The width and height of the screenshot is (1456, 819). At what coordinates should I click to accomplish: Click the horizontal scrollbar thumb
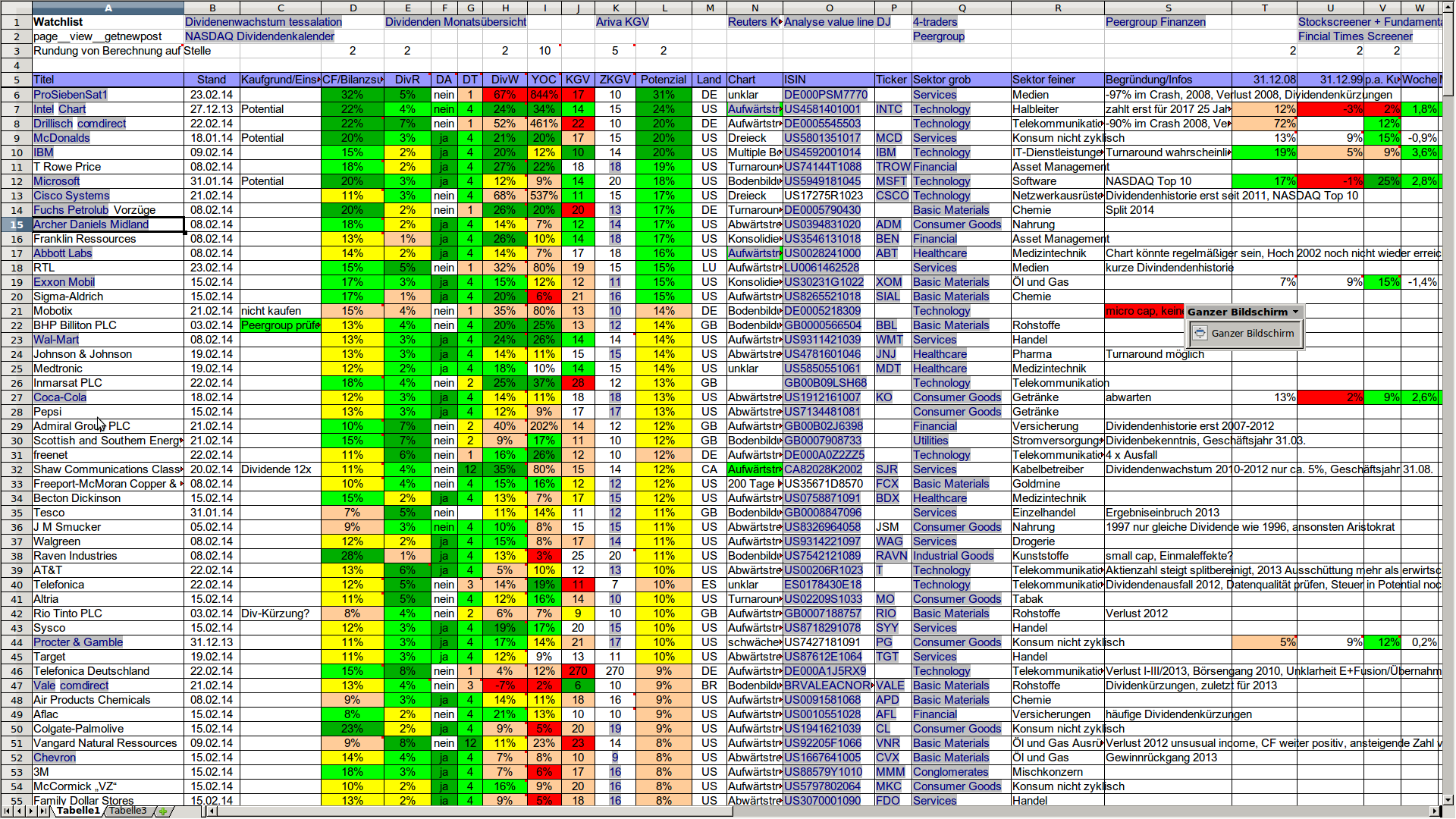475,811
